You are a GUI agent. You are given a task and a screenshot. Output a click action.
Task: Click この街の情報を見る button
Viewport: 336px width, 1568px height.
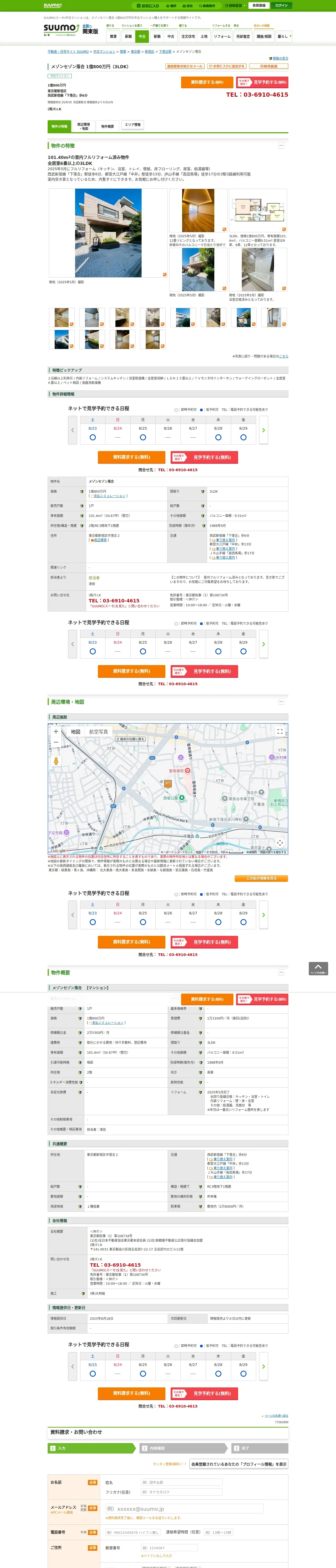click(261, 878)
